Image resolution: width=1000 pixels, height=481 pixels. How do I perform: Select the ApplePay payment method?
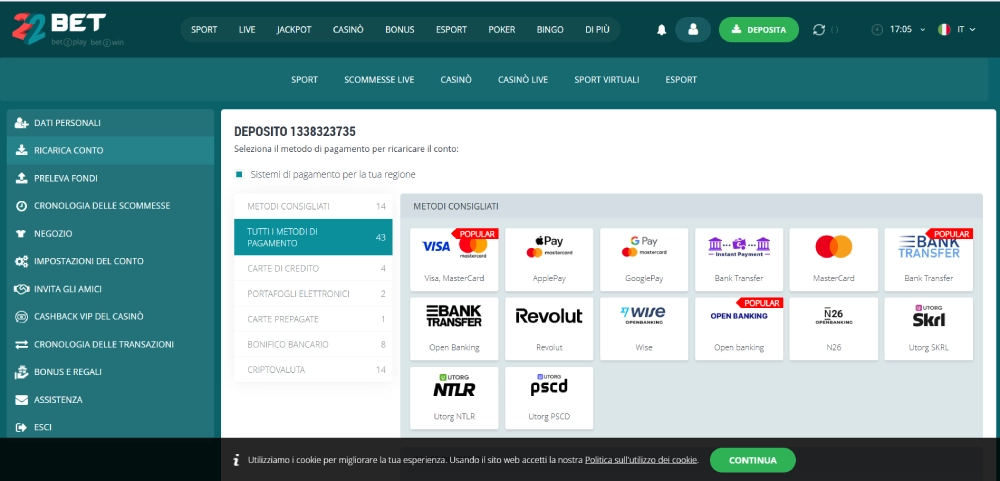(549, 259)
